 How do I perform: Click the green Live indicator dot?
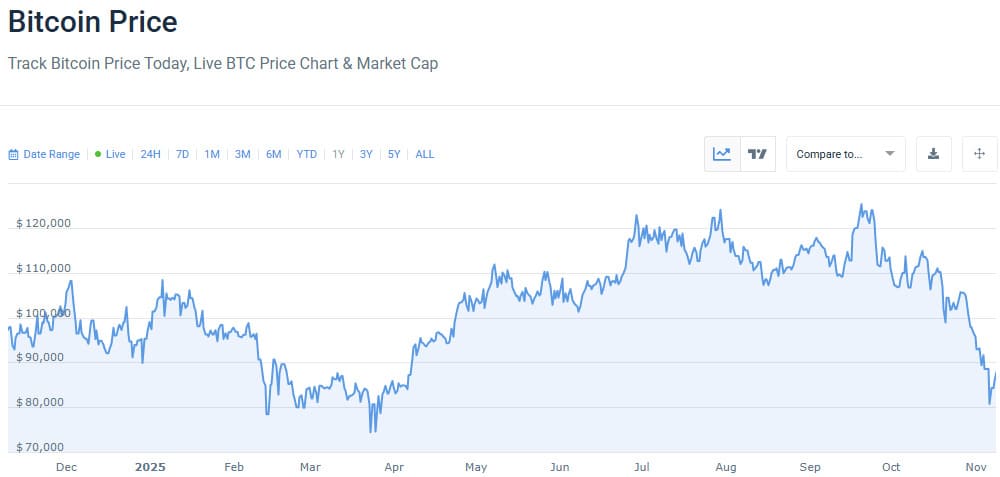[x=98, y=154]
